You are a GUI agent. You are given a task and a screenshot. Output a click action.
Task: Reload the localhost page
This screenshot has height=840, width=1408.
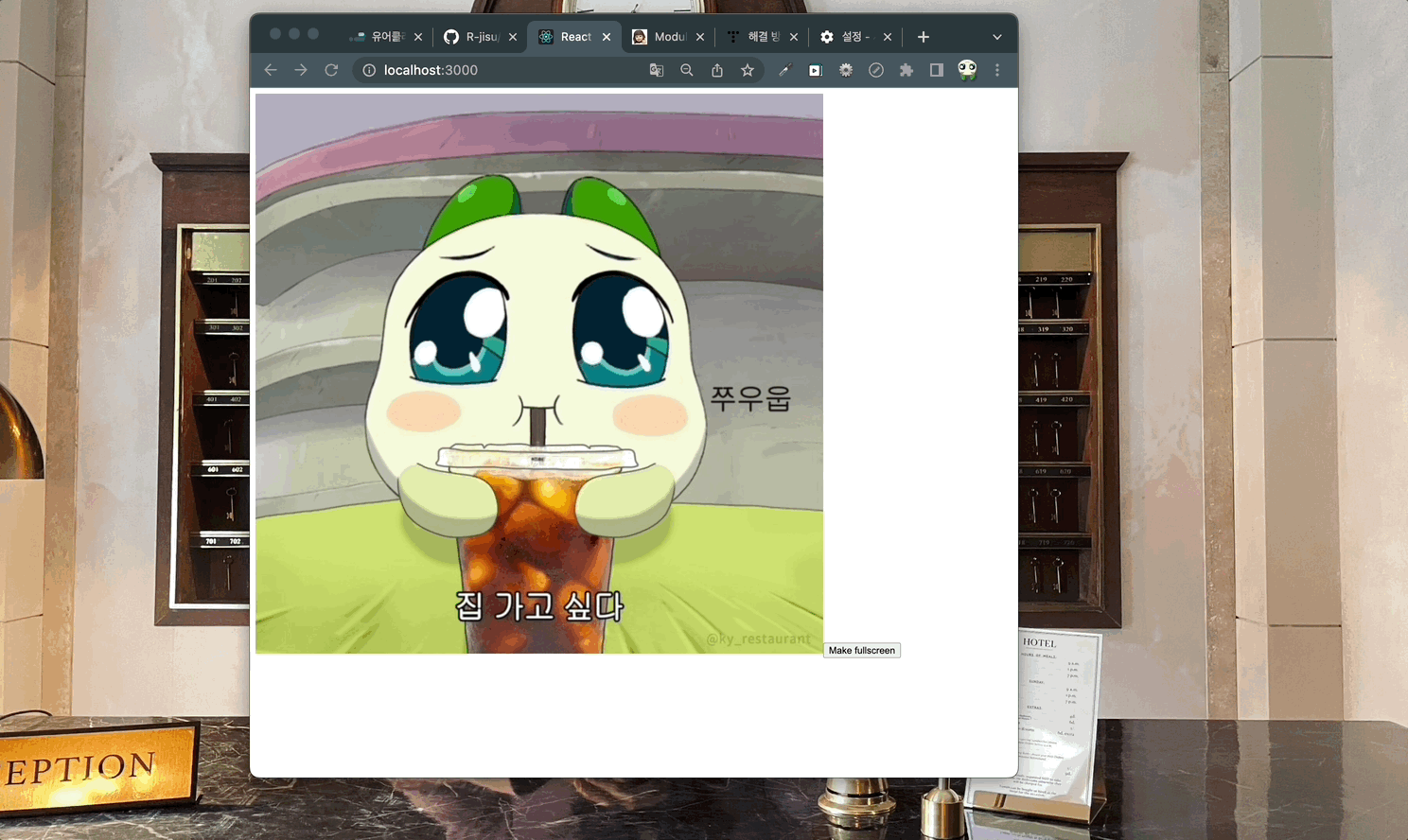331,70
